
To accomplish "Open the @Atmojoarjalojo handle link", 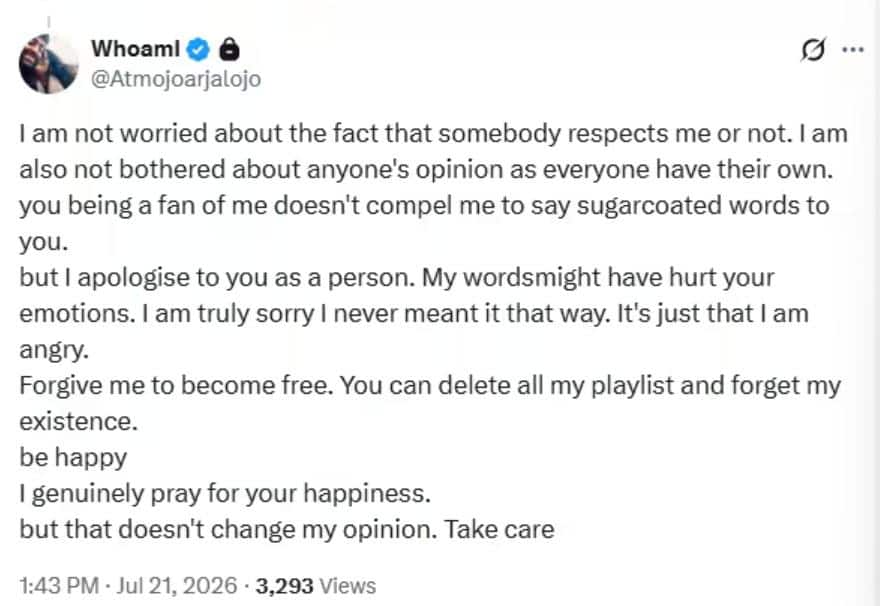I will coord(176,79).
